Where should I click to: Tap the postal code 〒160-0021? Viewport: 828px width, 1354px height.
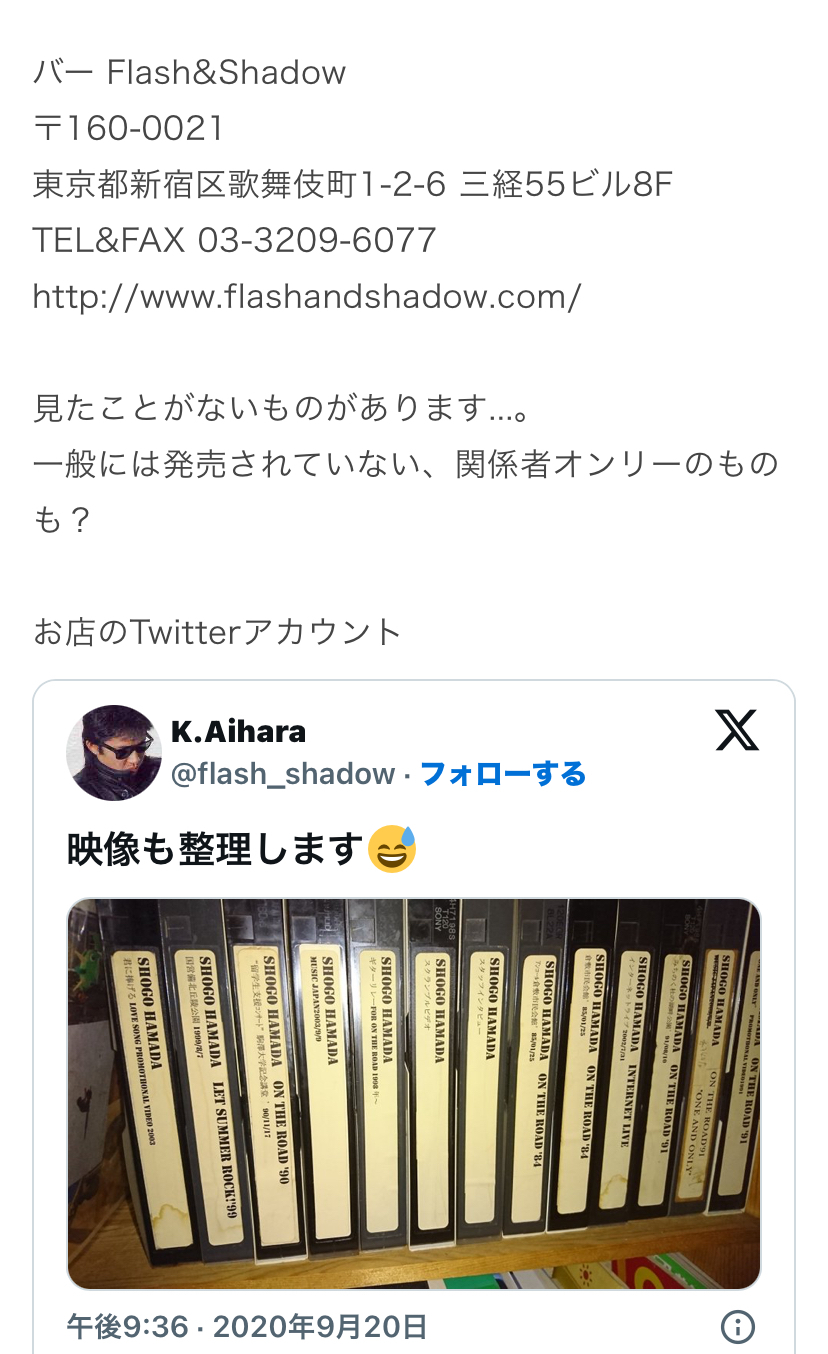(x=129, y=128)
